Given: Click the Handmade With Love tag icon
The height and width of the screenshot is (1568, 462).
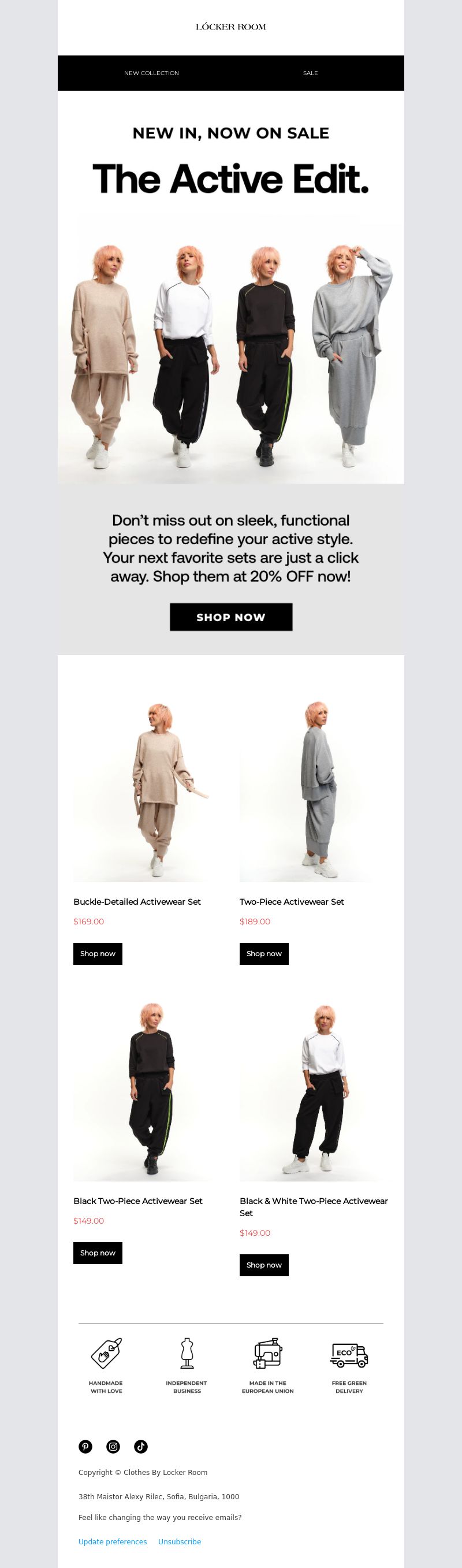Looking at the screenshot, I should (x=106, y=1353).
